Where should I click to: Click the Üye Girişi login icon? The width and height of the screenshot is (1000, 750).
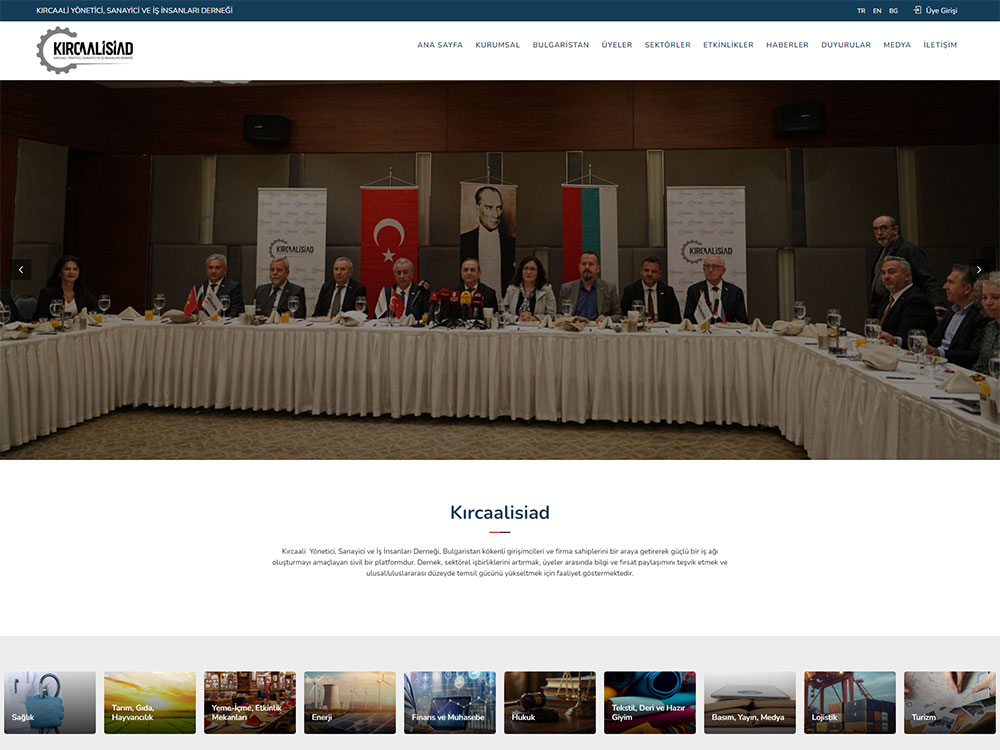pos(917,10)
